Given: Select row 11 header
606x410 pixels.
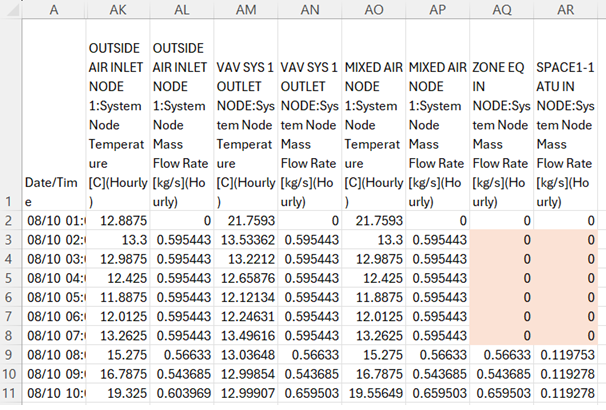Looking at the screenshot, I should pyautogui.click(x=10, y=393).
